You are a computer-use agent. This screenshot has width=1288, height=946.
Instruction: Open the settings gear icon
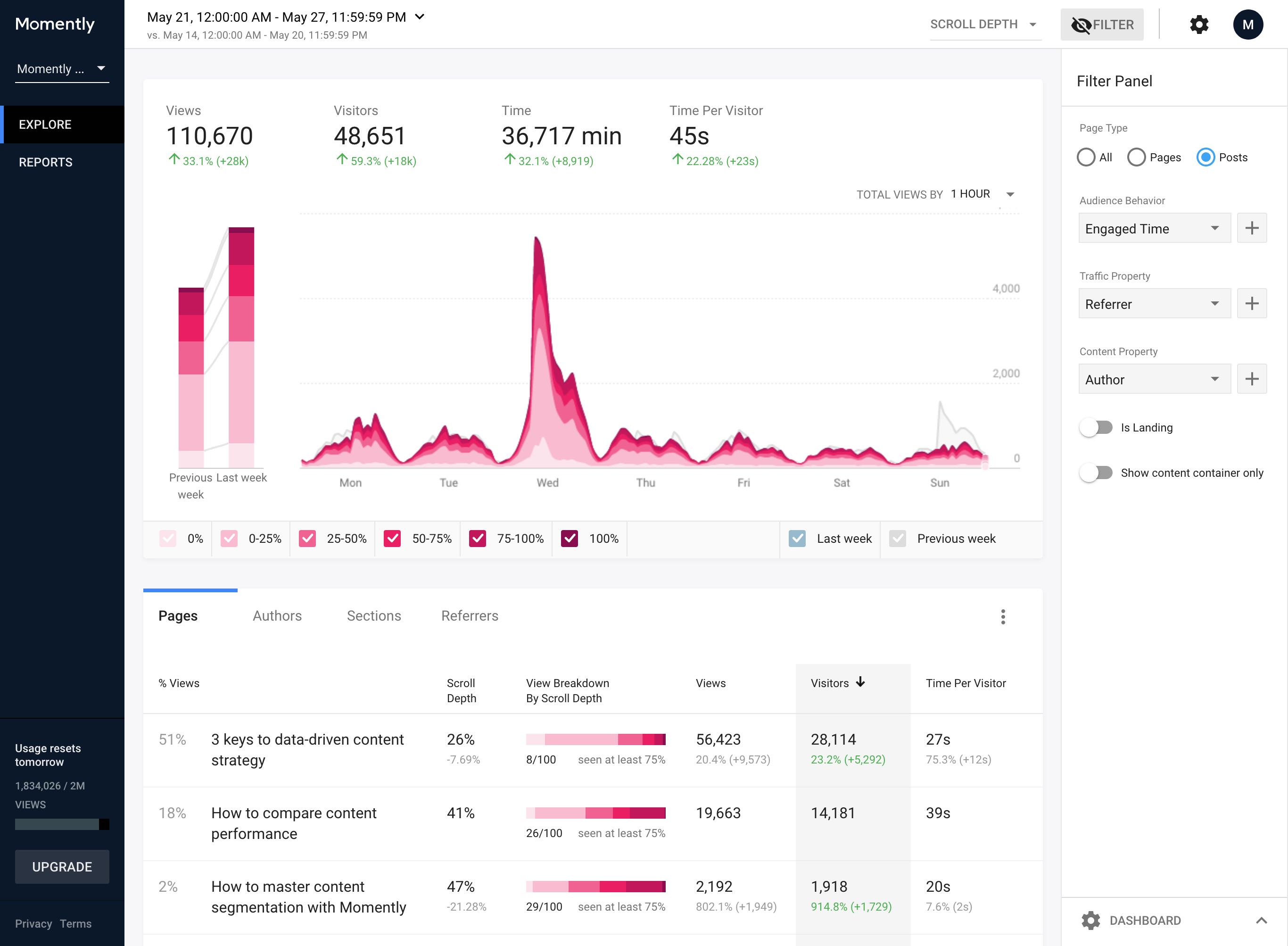coord(1199,25)
